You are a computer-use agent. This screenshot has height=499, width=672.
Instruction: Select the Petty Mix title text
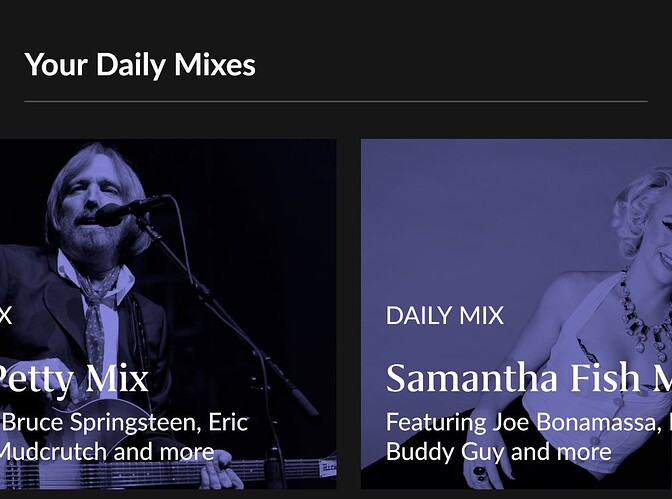(x=73, y=379)
